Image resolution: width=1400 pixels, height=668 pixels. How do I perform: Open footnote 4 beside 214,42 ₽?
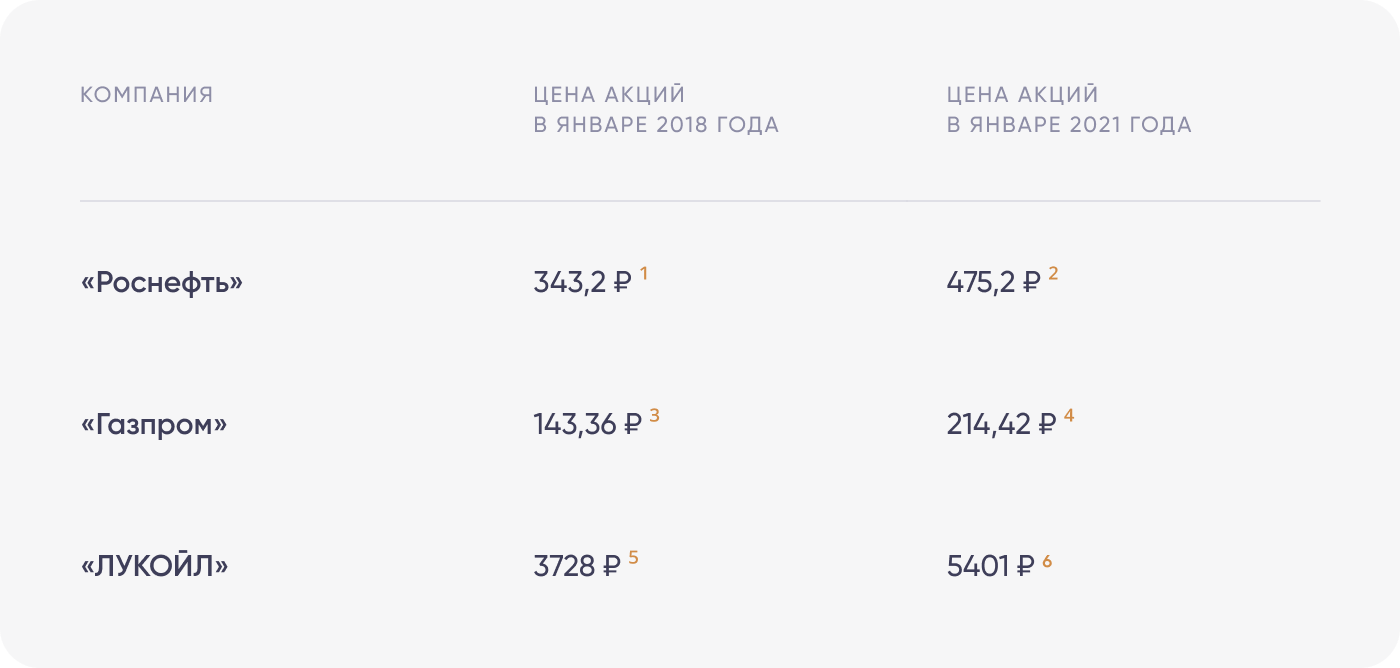[1069, 415]
